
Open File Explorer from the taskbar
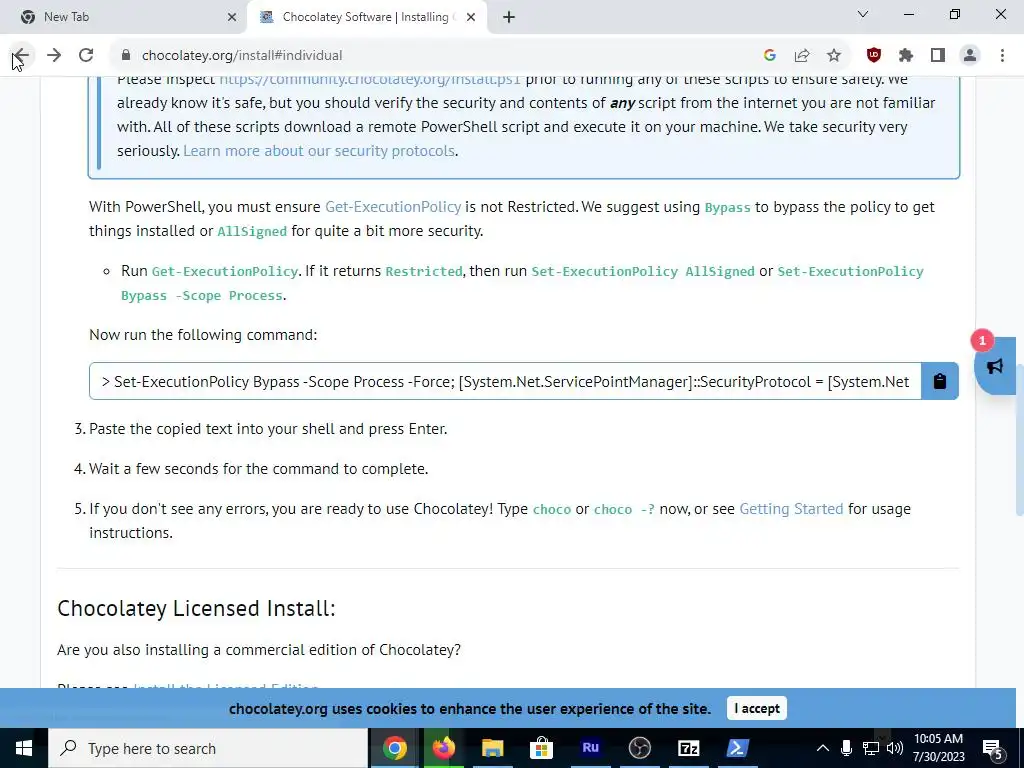(492, 748)
